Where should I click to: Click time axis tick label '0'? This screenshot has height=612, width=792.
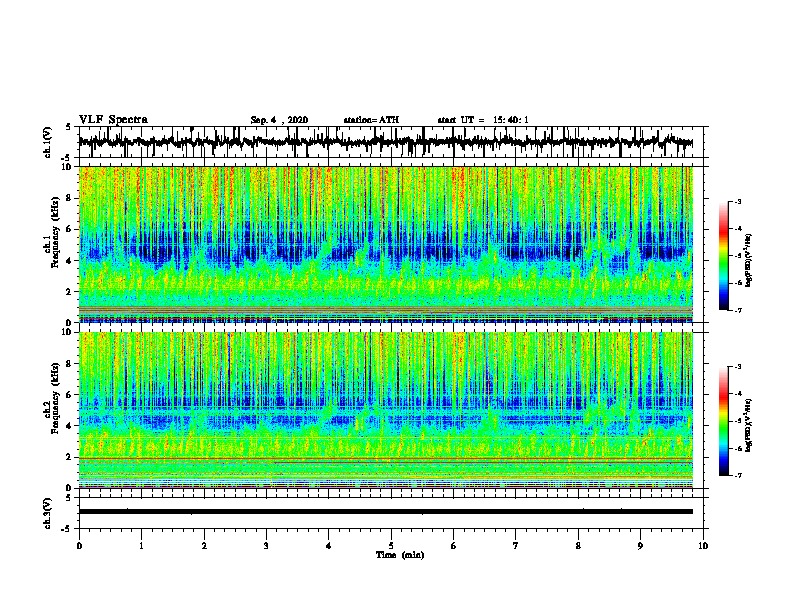[79, 546]
